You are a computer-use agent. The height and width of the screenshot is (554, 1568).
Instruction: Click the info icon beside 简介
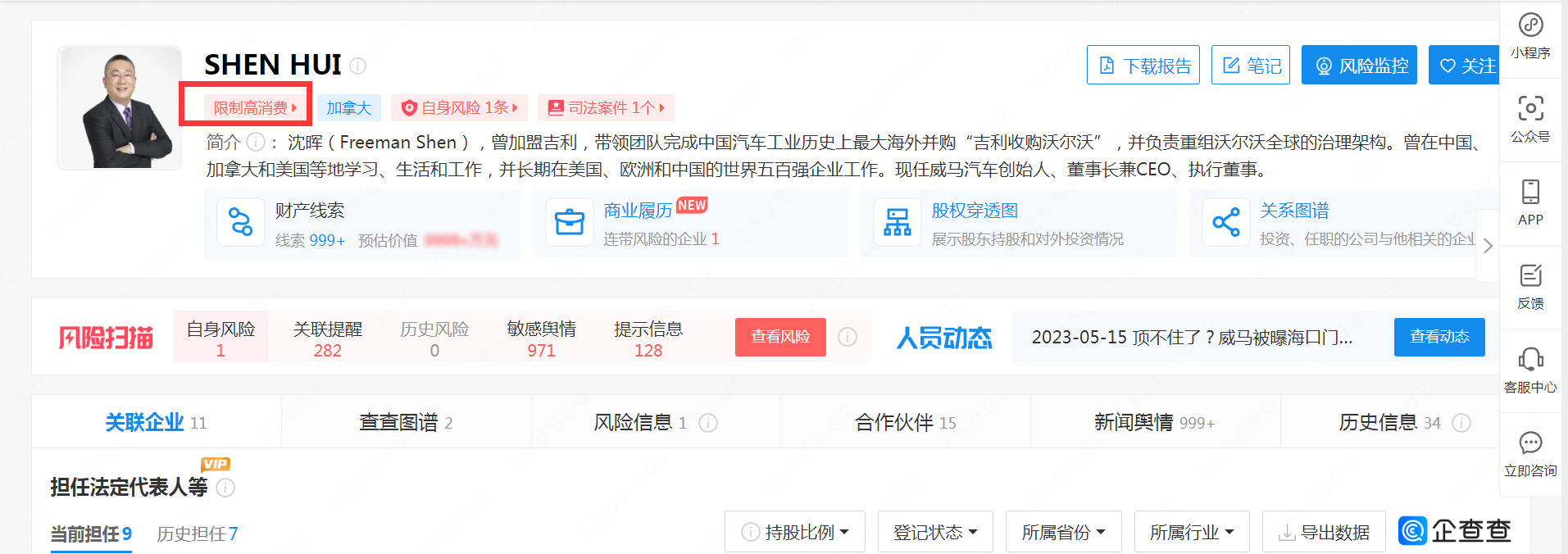(256, 143)
